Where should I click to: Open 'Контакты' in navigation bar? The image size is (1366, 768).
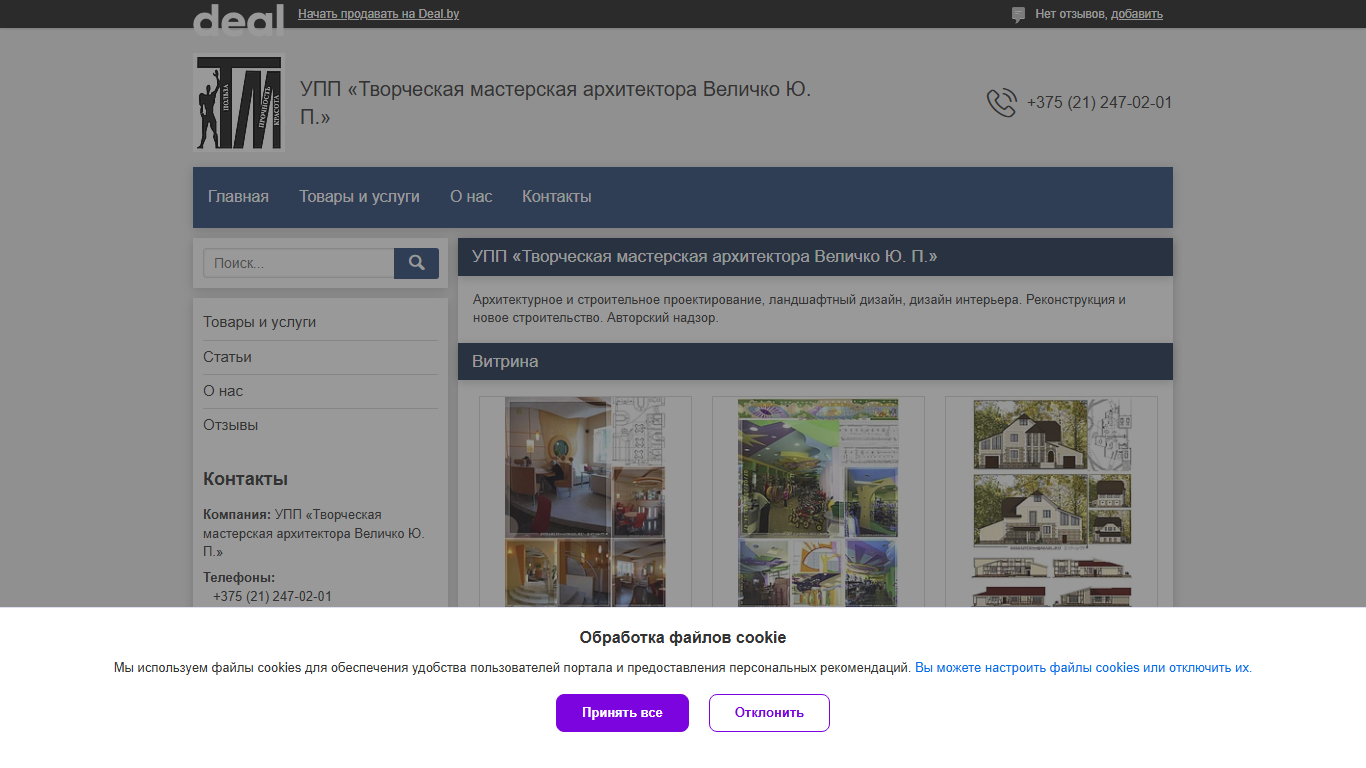click(556, 197)
